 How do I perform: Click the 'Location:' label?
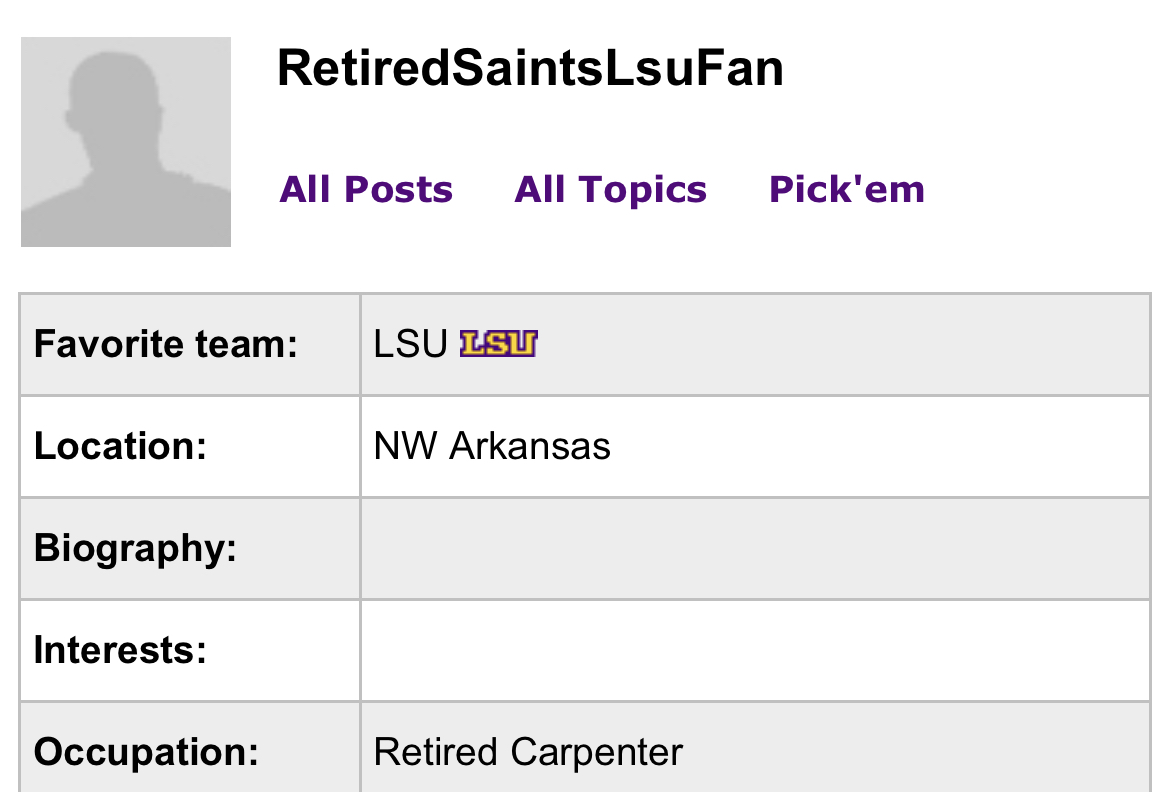click(x=120, y=446)
